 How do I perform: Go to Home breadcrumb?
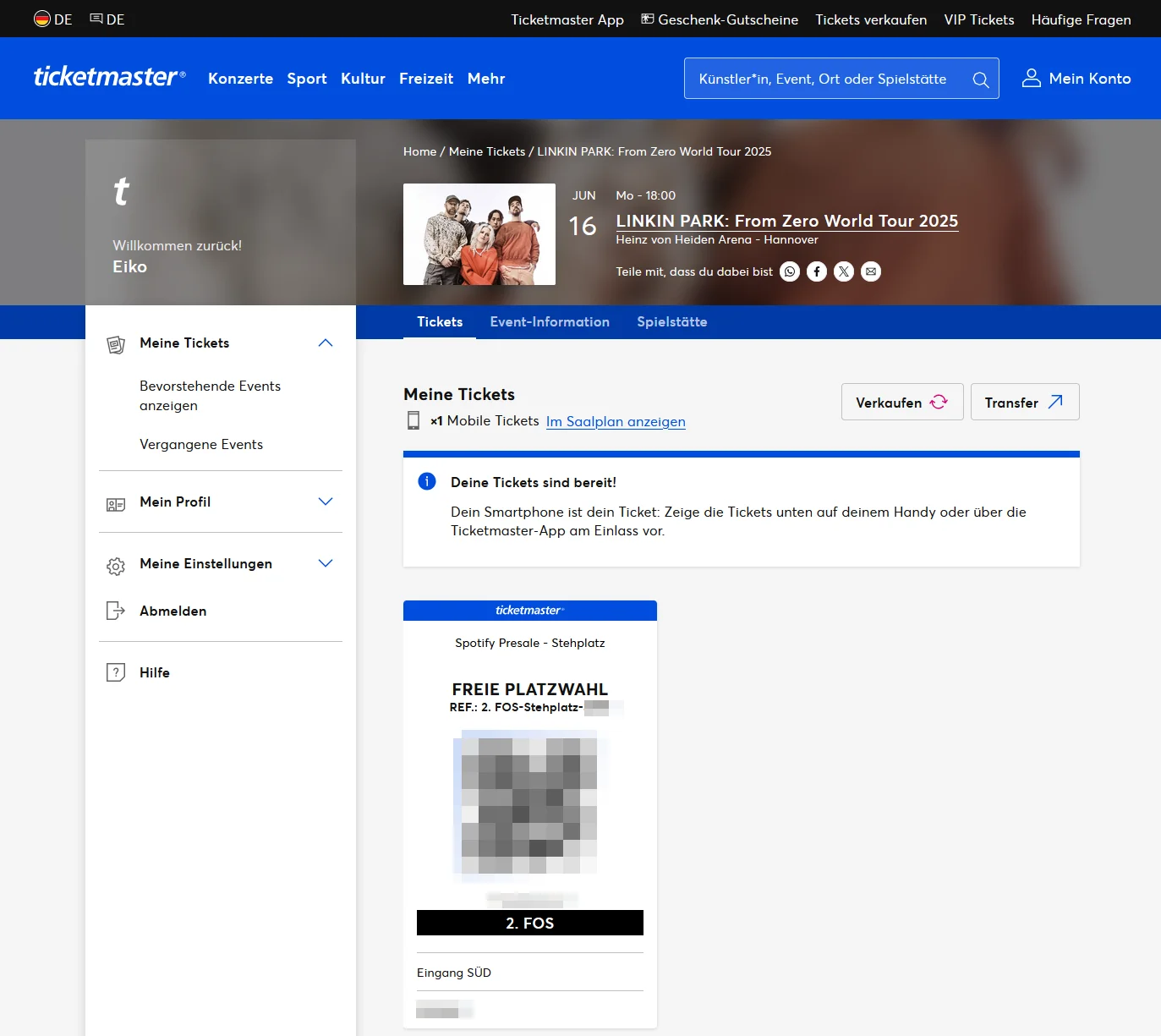pos(419,151)
